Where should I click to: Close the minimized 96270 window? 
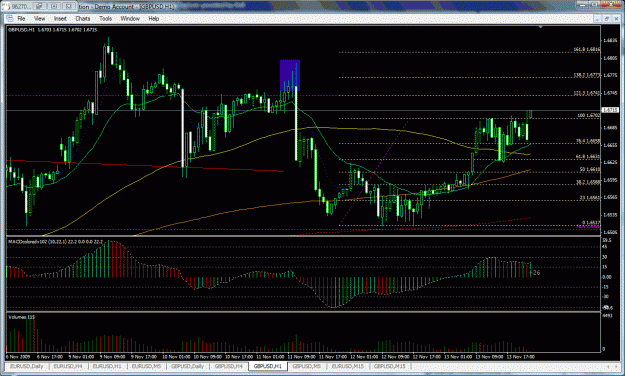[x=69, y=6]
